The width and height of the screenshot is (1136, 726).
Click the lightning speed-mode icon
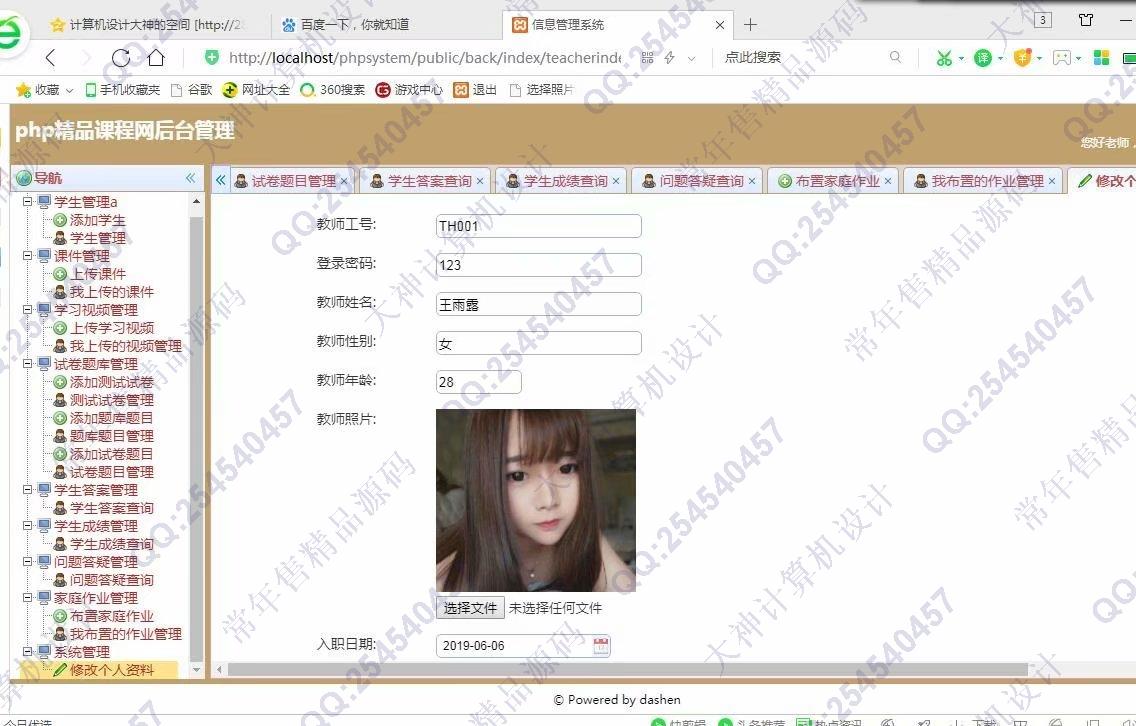[669, 58]
